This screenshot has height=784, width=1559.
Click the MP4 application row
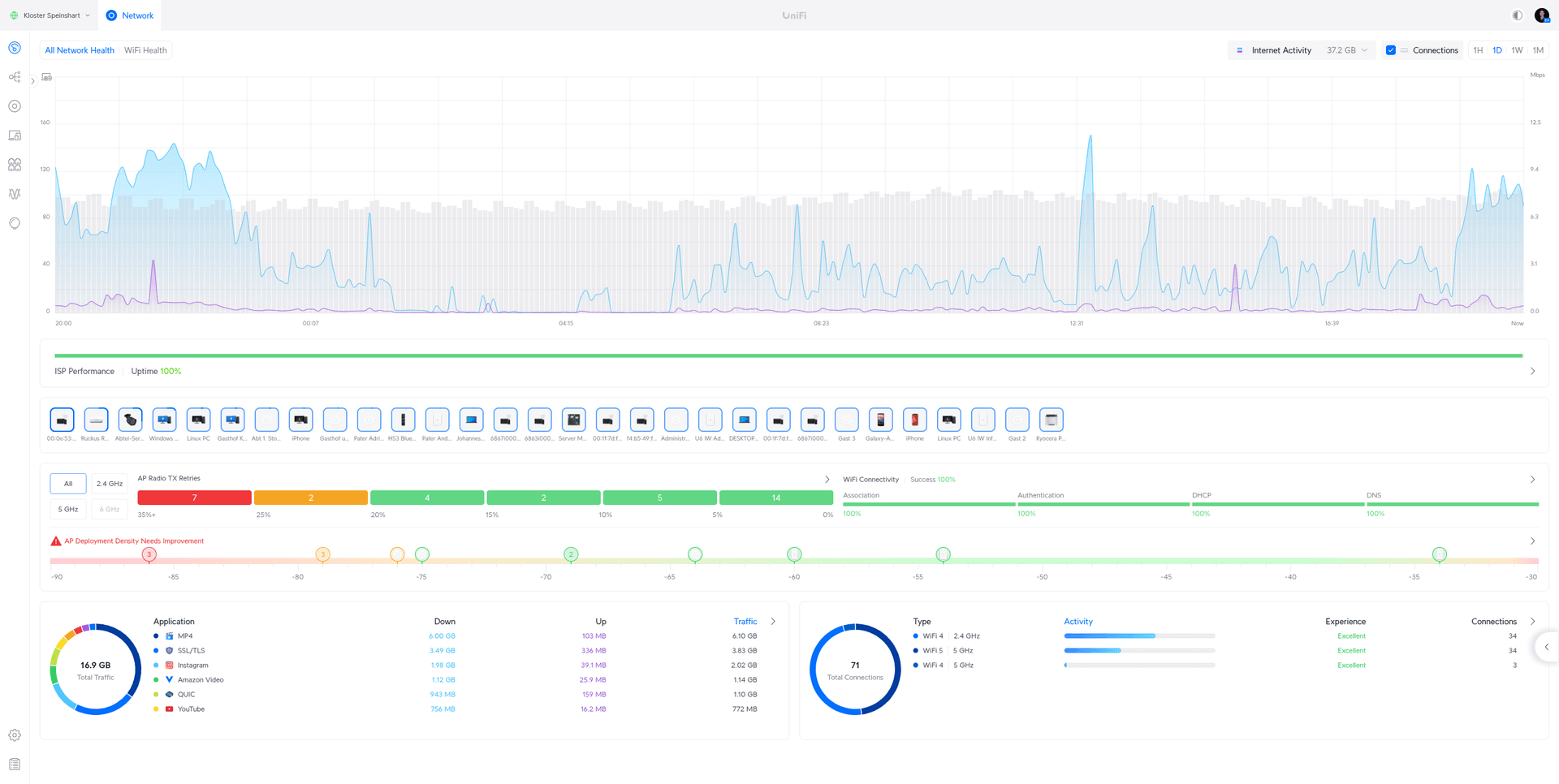coord(455,636)
